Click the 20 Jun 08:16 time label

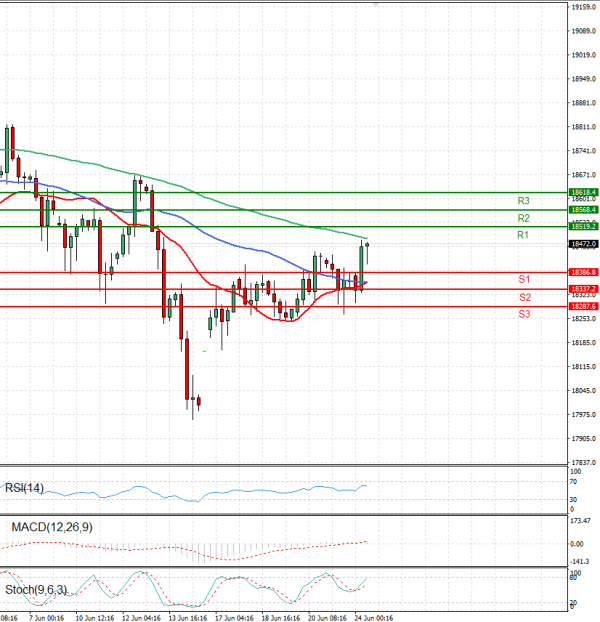327,618
